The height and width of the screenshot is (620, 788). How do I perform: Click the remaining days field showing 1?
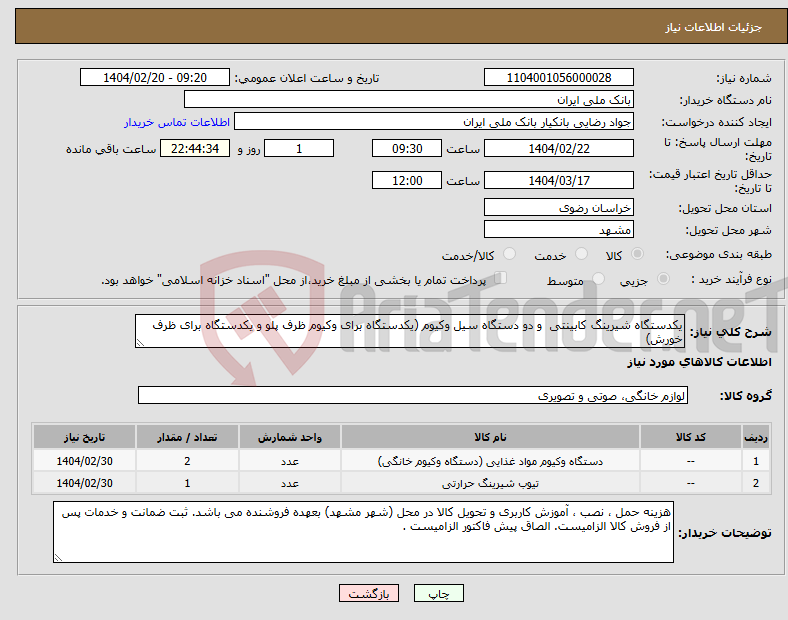[299, 149]
